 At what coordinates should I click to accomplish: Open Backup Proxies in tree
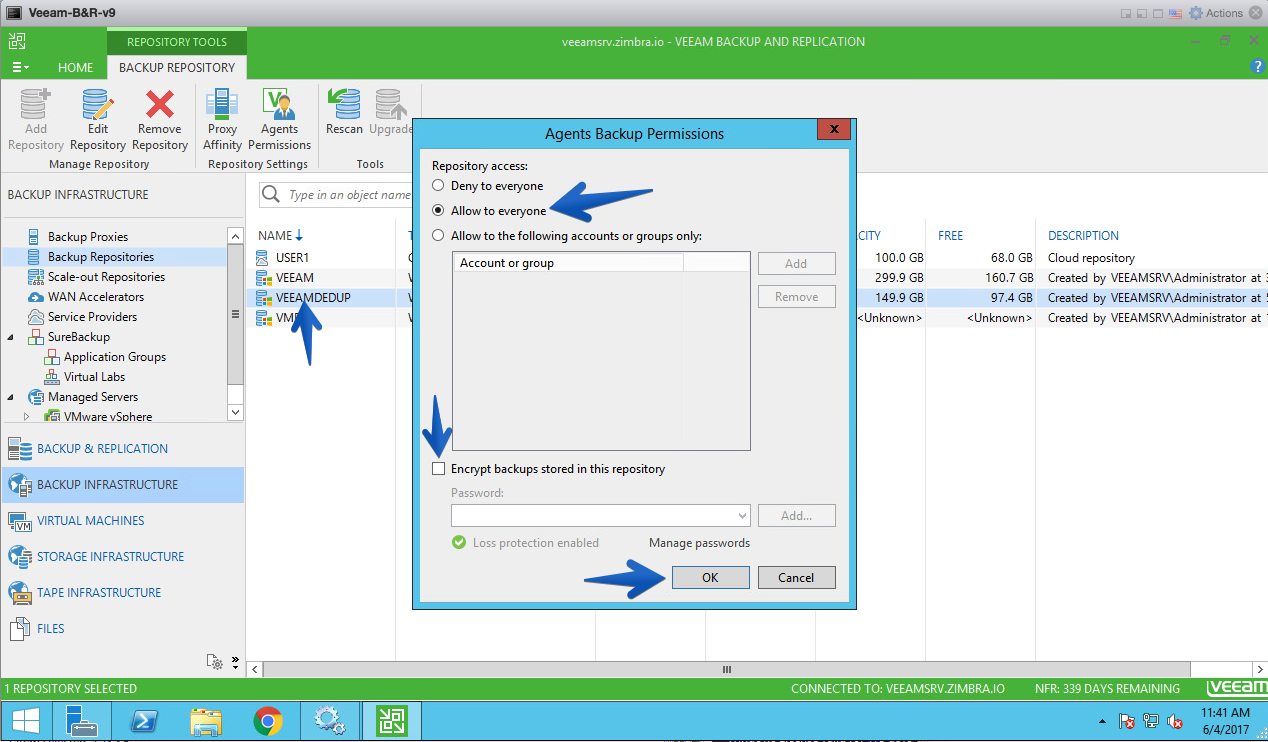[88, 237]
